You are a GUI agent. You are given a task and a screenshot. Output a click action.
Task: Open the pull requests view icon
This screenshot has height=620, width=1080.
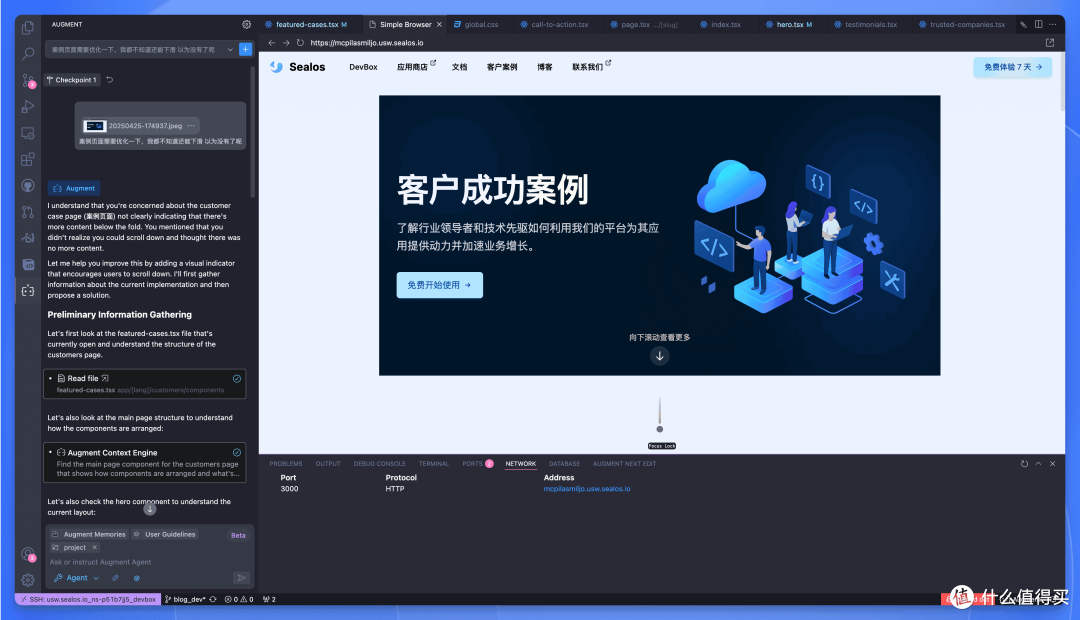point(28,212)
